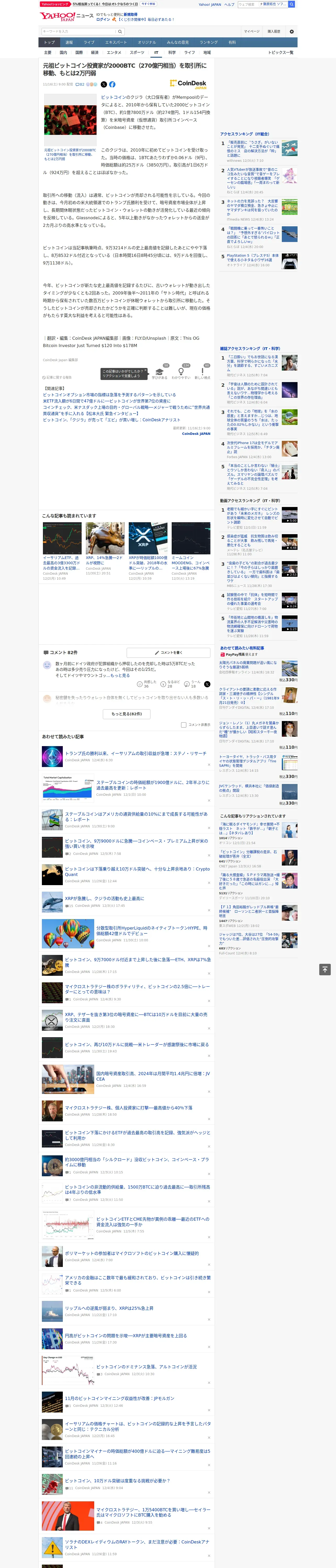React with わかりやすい lightbulb icon
The image size is (336, 1568).
coord(181,372)
